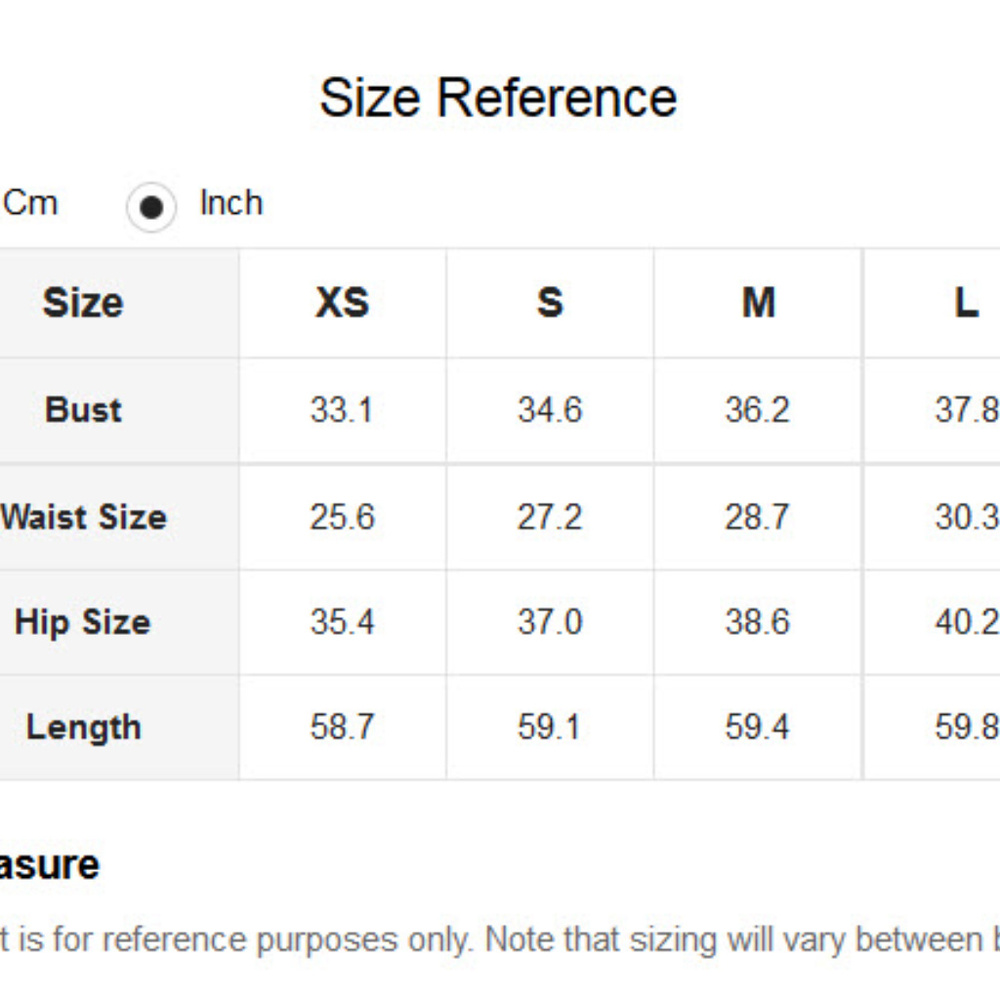Click the Inch unit label
1000x1000 pixels.
[x=231, y=203]
